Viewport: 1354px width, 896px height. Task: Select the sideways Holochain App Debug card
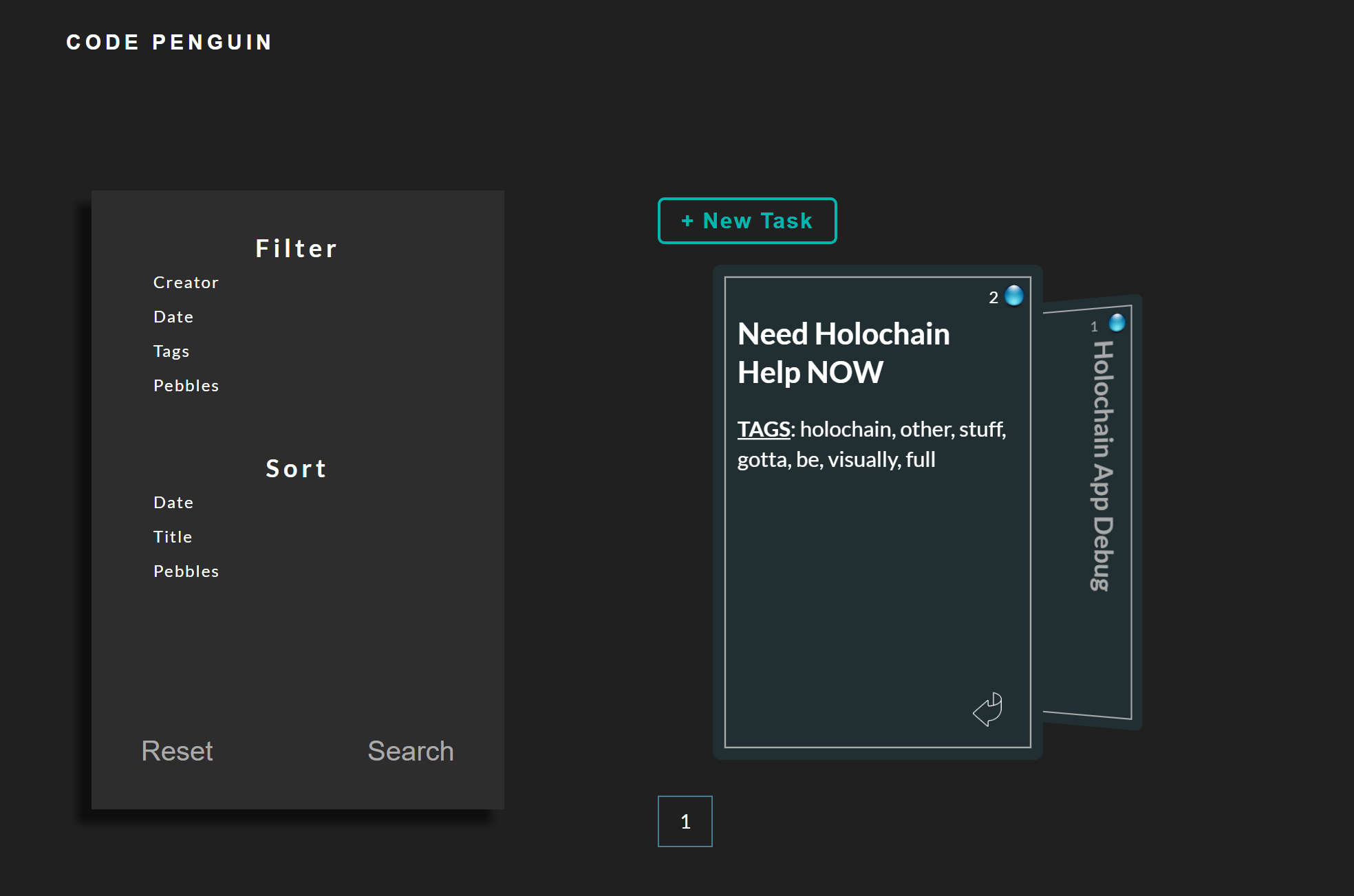coord(1102,466)
